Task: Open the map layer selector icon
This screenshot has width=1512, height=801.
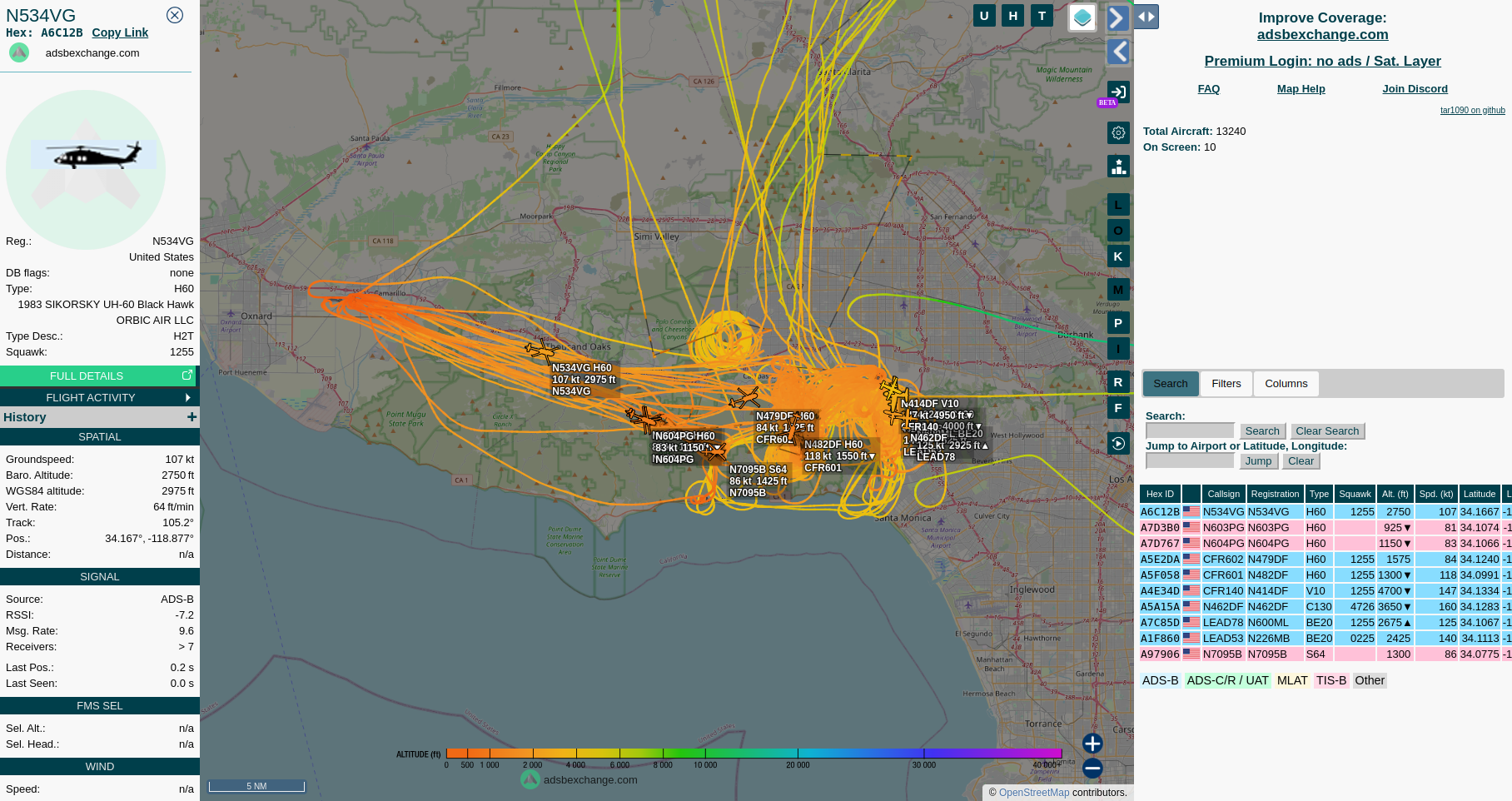Action: click(1082, 17)
